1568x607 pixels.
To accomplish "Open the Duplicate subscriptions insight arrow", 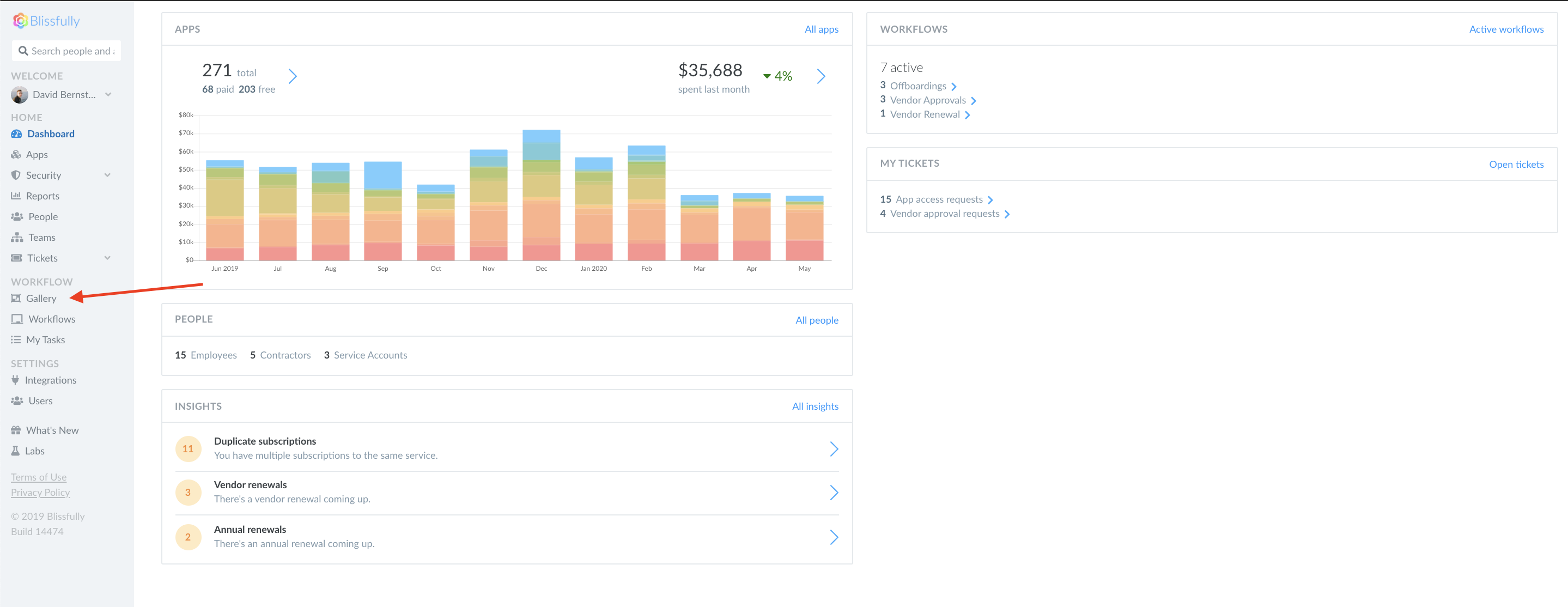I will click(x=835, y=448).
